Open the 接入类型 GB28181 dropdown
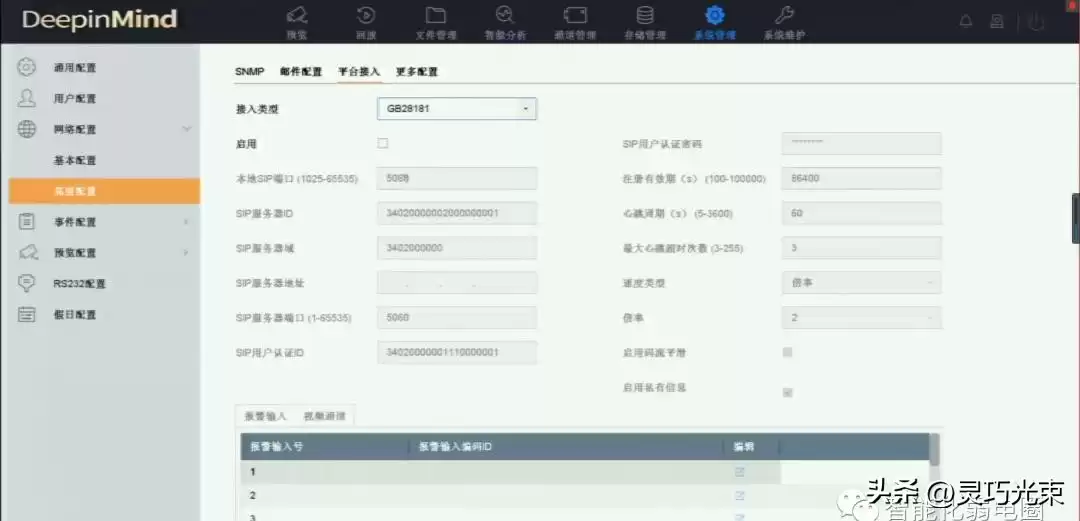Image resolution: width=1080 pixels, height=521 pixels. [457, 109]
